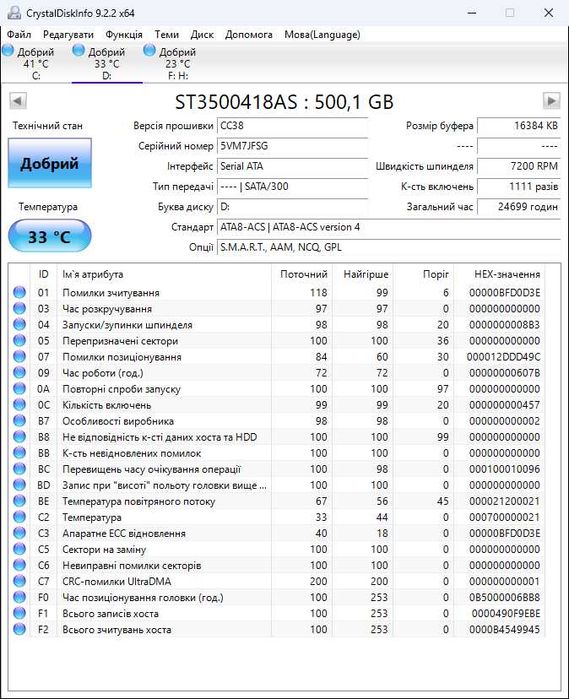Screen dimensions: 569x699
Task: Click status orb for attribute BC
Action: [19, 469]
